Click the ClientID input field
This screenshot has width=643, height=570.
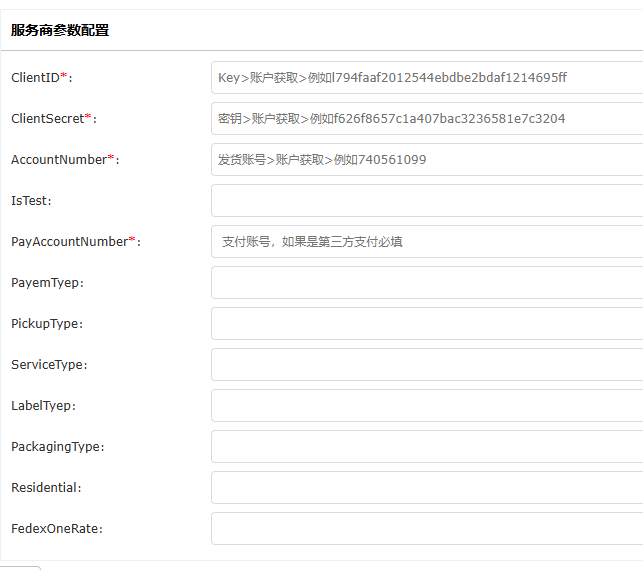[426, 78]
